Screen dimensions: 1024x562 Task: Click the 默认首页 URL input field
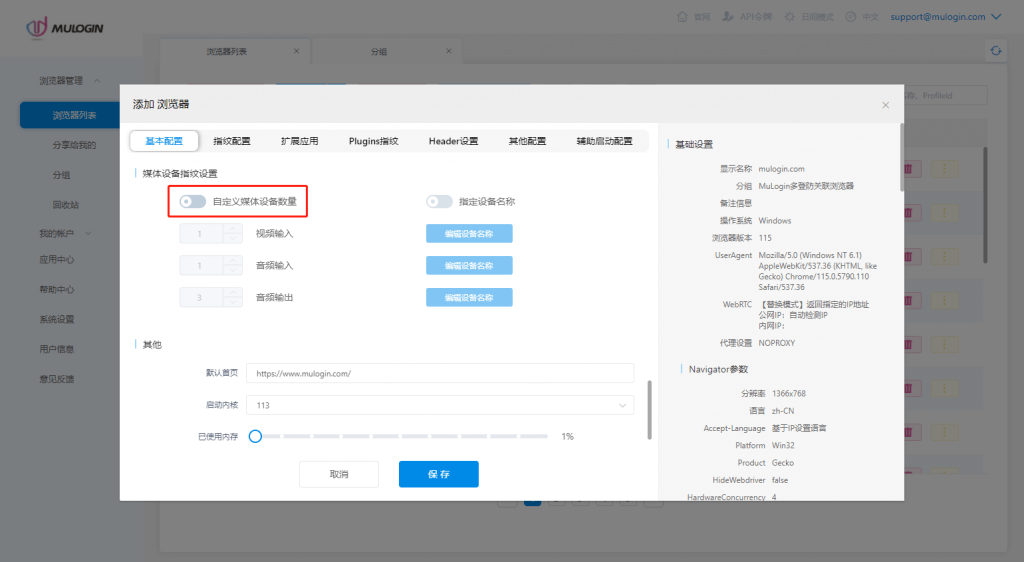point(440,373)
